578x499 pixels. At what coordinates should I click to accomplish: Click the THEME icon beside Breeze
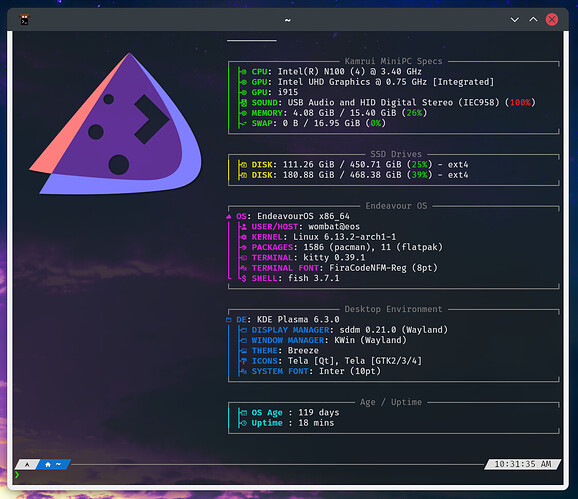pos(244,351)
